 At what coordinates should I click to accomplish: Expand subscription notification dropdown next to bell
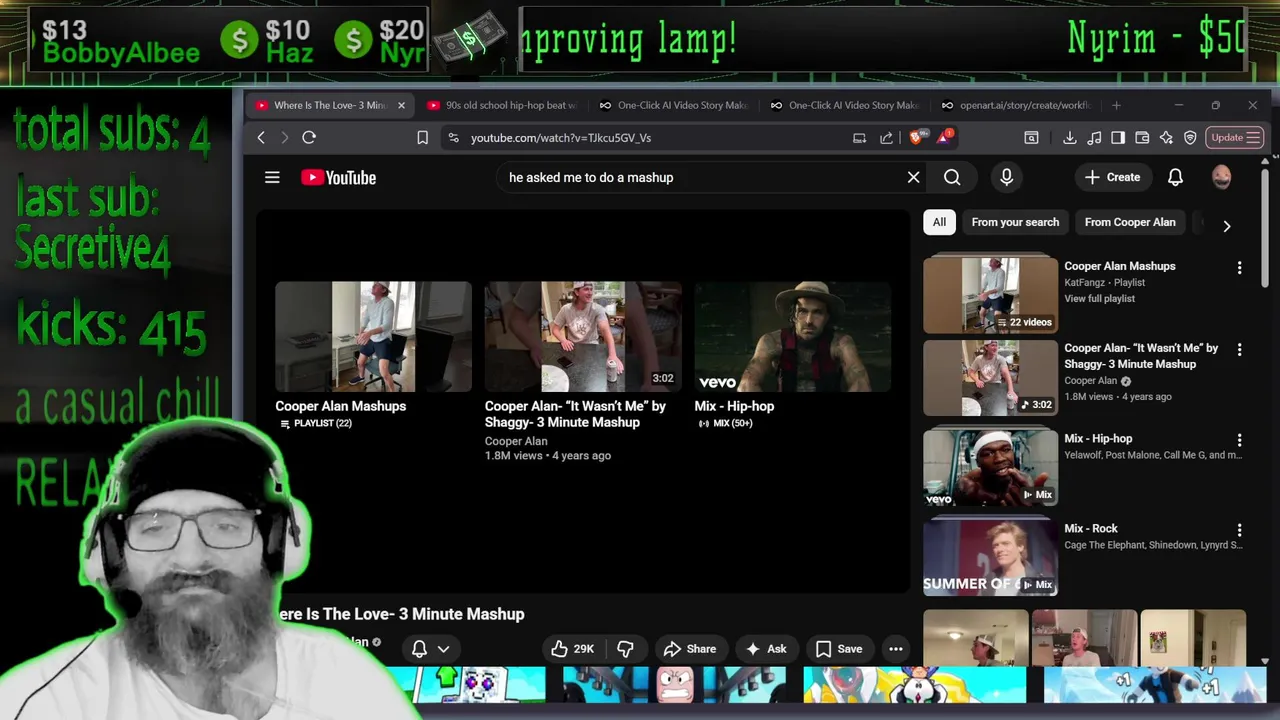point(443,649)
